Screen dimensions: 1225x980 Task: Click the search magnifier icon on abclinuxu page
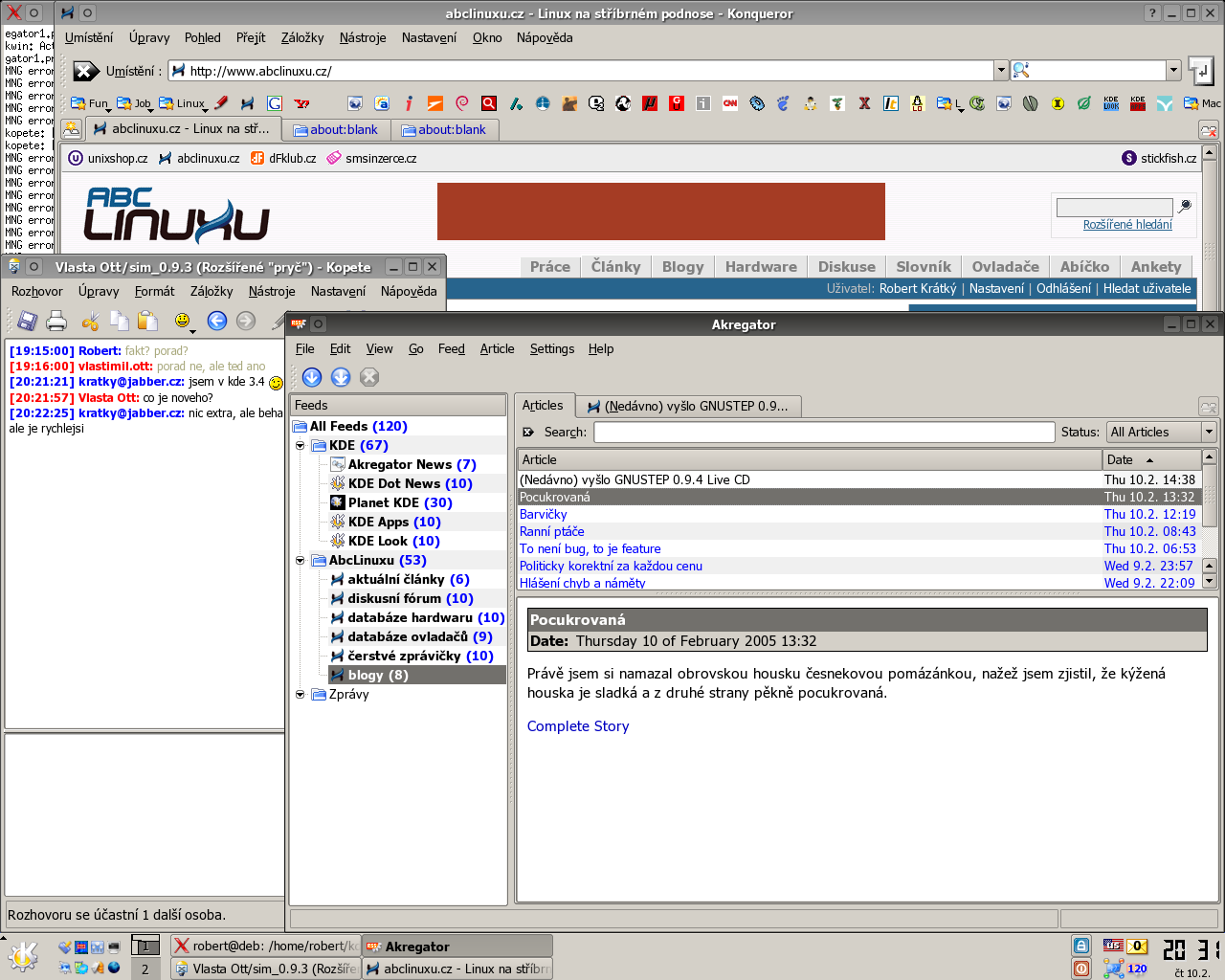(1185, 206)
